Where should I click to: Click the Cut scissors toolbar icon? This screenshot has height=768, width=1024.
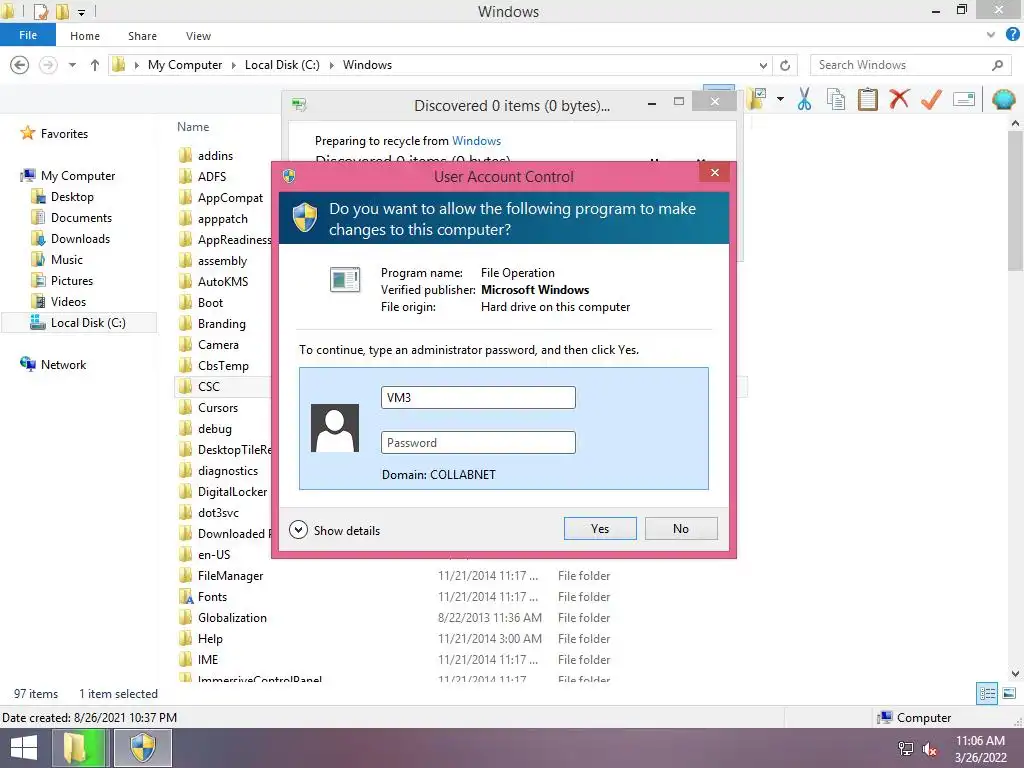pyautogui.click(x=804, y=99)
